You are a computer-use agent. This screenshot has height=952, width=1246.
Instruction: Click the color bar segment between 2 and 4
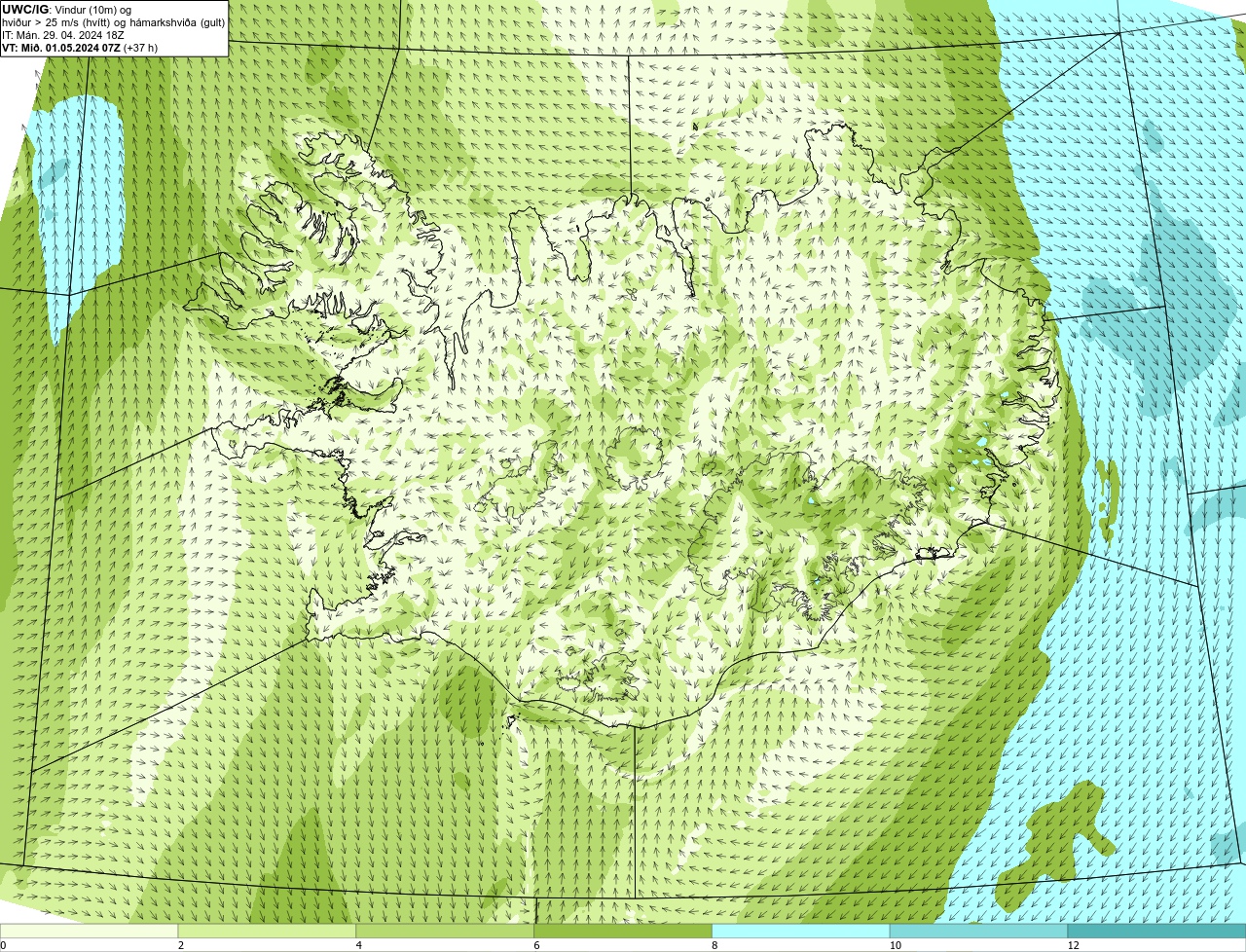coord(267,932)
